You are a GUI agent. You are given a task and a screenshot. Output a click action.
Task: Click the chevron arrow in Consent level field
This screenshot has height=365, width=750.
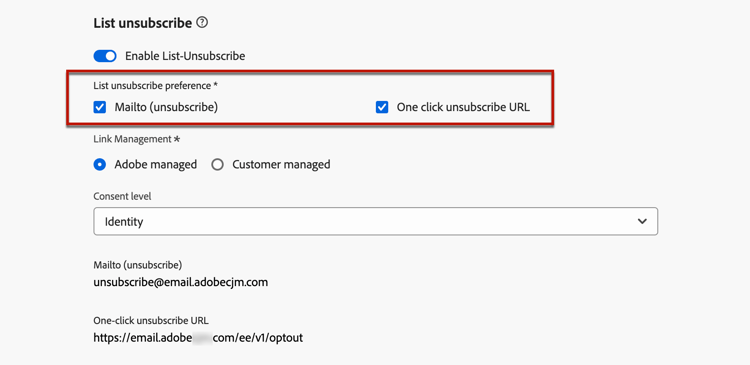642,221
